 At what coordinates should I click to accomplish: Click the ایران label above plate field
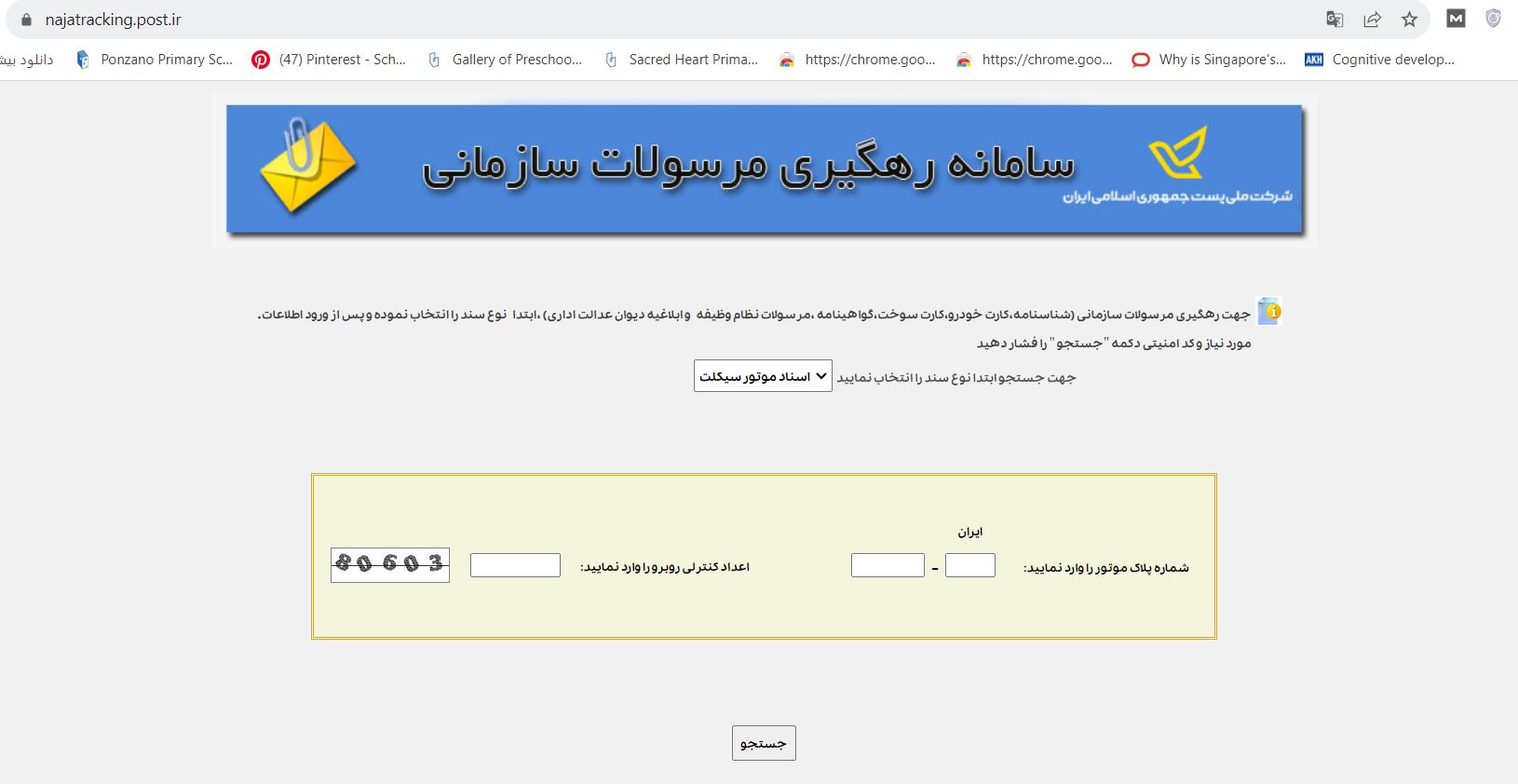point(970,533)
